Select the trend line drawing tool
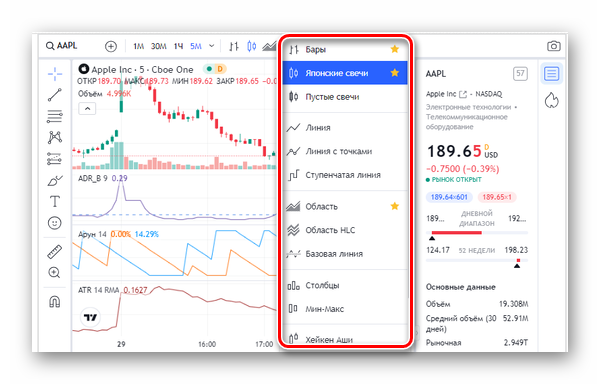The height and width of the screenshot is (384, 600). pyautogui.click(x=55, y=94)
